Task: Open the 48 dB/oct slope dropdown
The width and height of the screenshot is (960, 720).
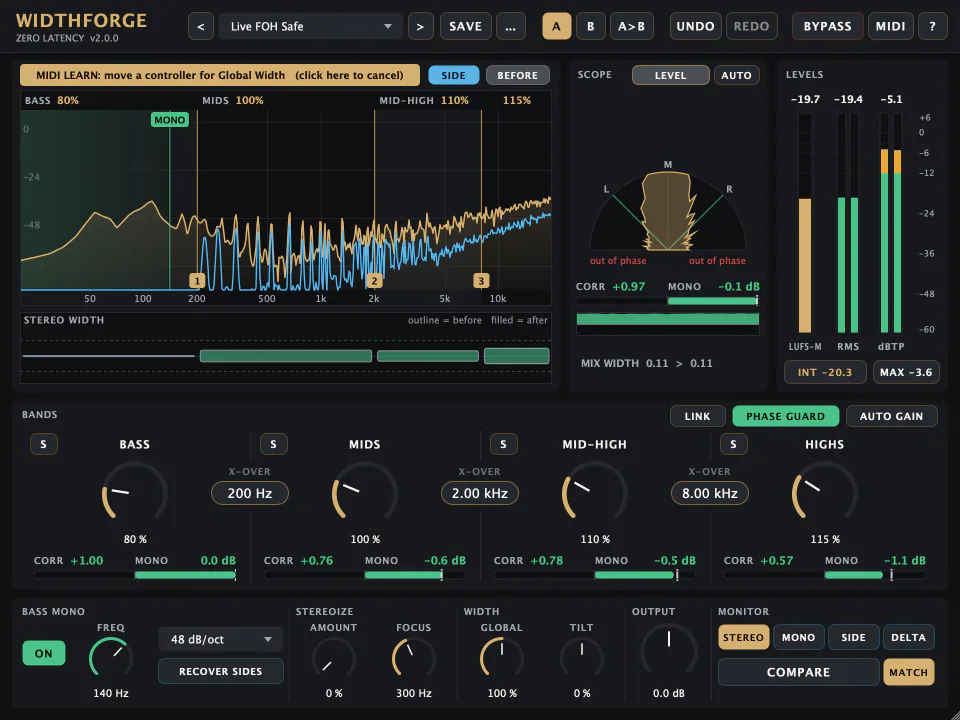Action: (x=220, y=639)
